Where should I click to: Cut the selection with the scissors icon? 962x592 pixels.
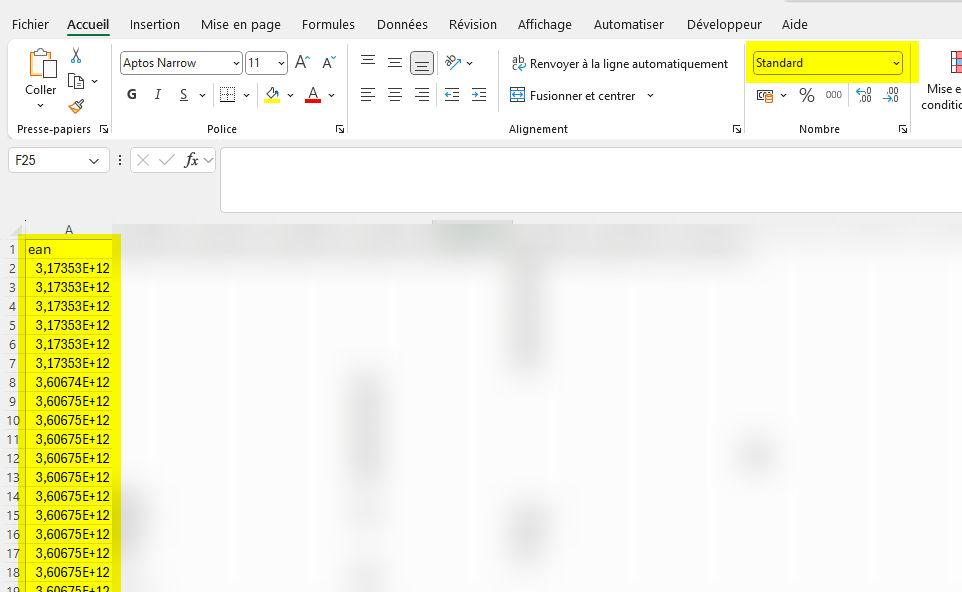tap(75, 53)
